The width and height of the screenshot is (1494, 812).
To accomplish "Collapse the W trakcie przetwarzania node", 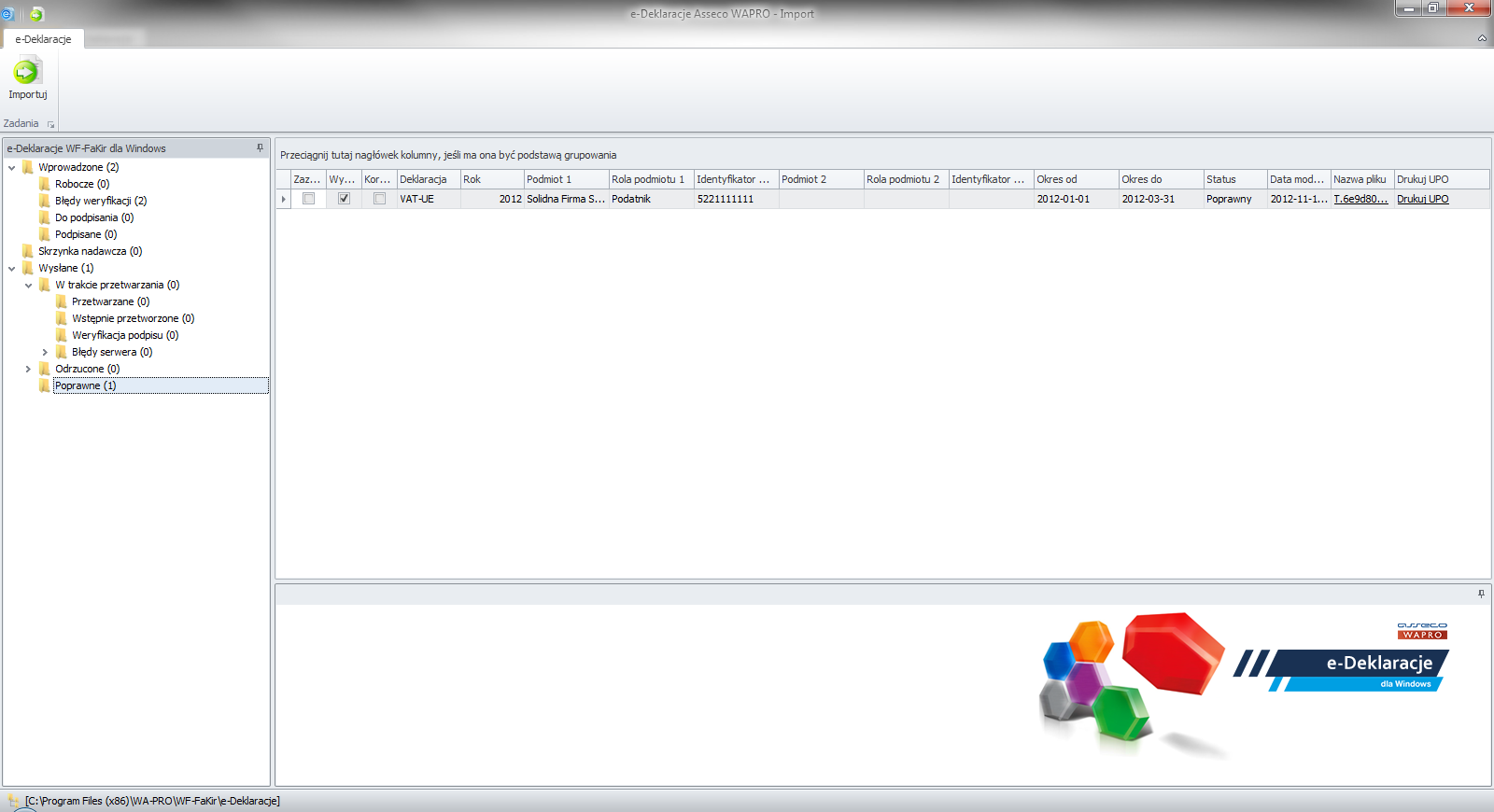I will point(28,286).
